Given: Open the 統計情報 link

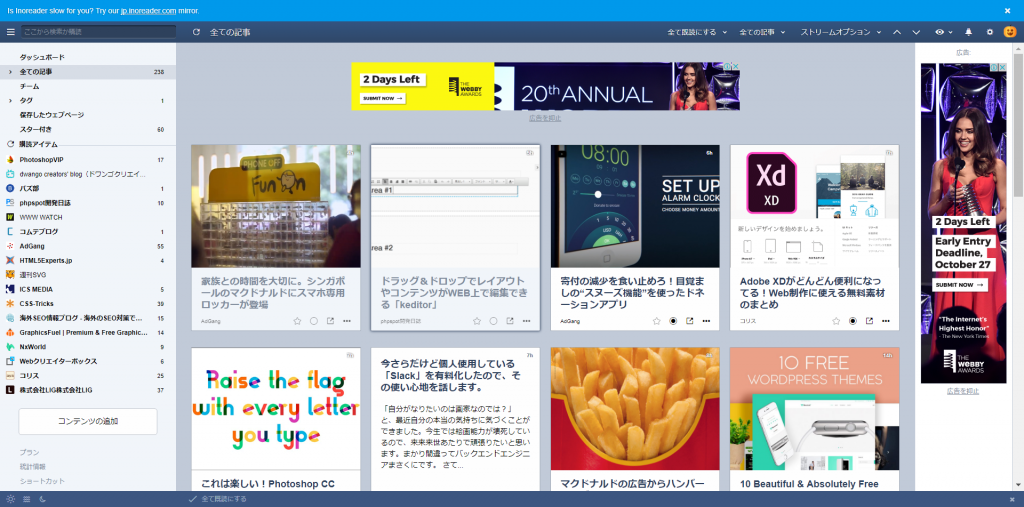Looking at the screenshot, I should pos(33,466).
